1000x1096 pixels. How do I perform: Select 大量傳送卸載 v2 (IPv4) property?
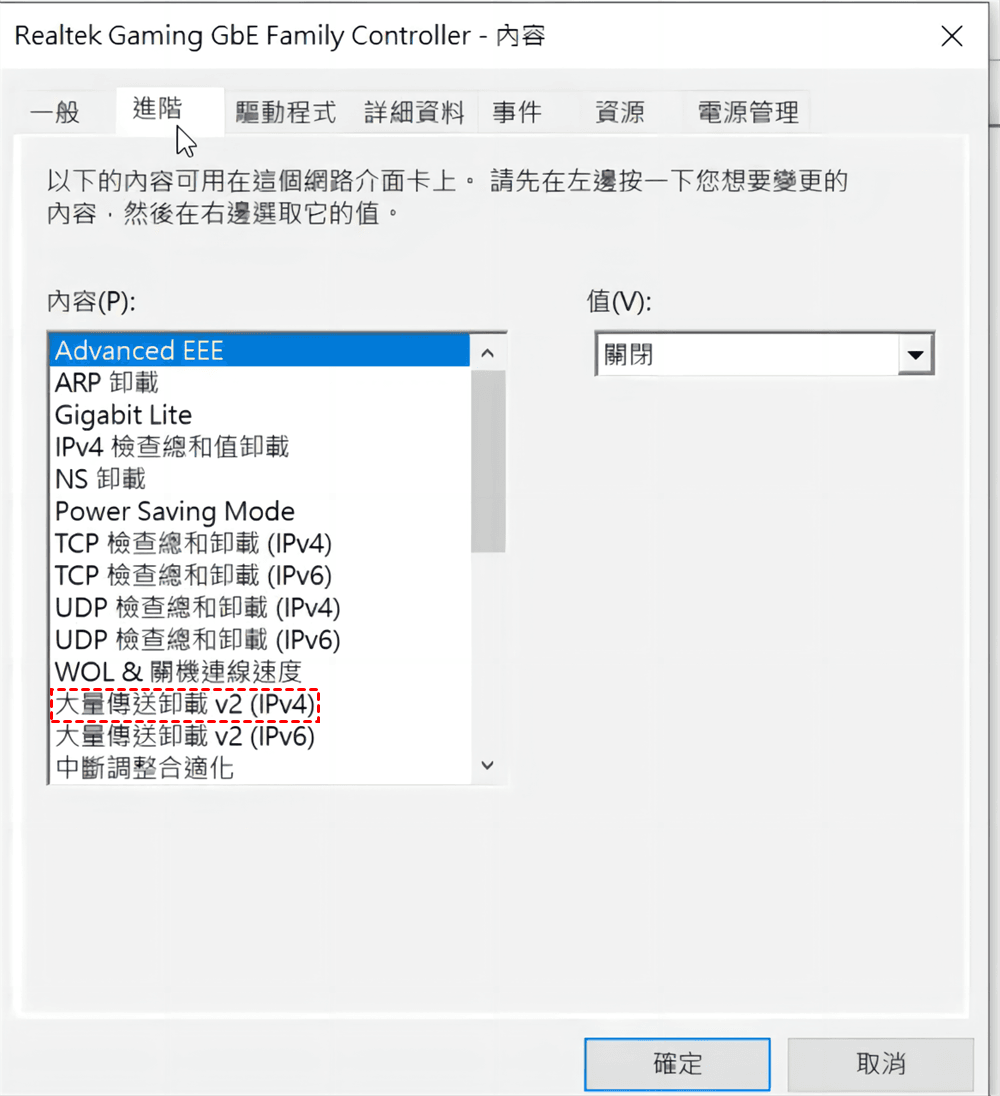coord(185,705)
